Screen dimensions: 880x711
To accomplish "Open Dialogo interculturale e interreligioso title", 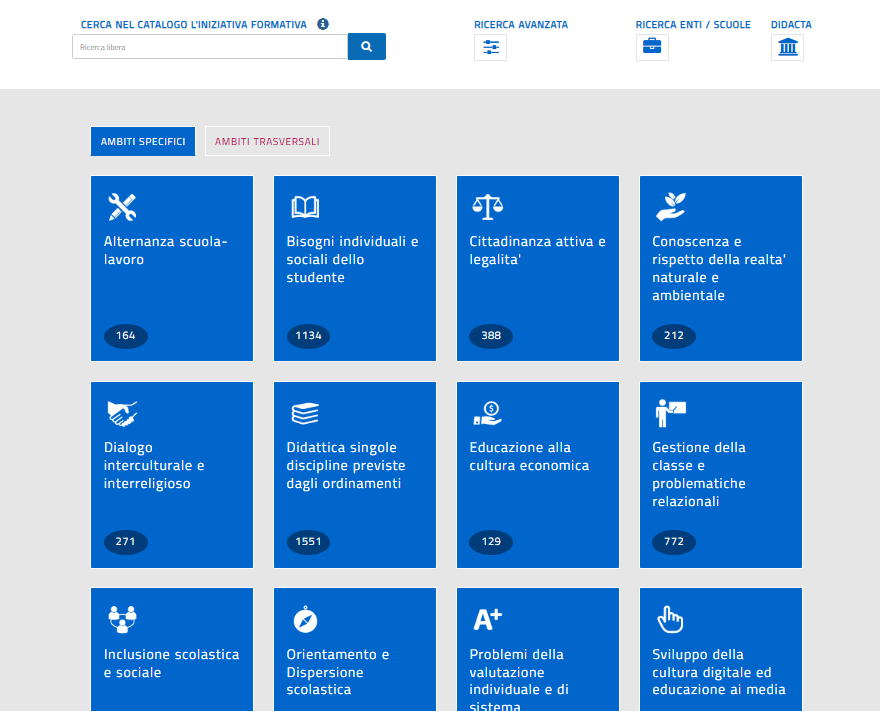I will click(154, 465).
